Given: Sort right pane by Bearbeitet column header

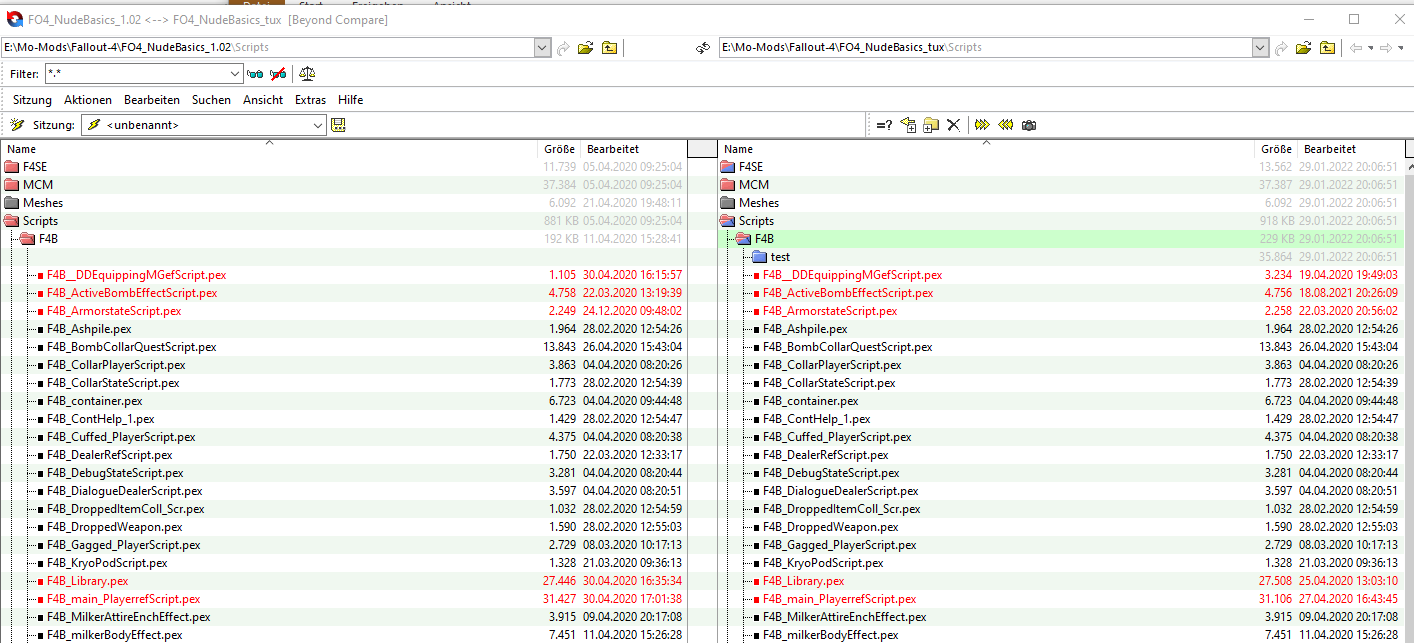Looking at the screenshot, I should click(1351, 149).
